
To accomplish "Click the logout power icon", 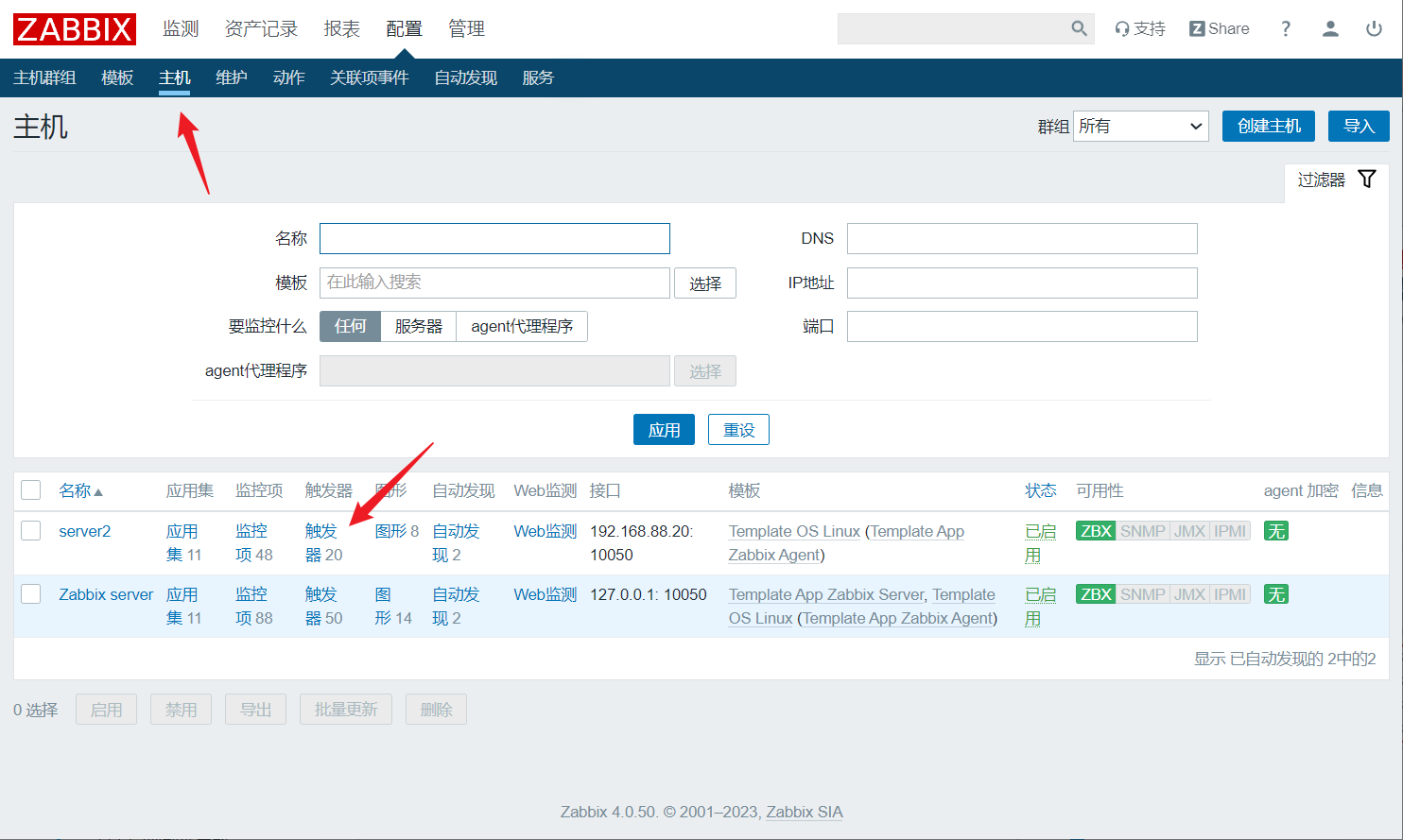I will pos(1374,28).
